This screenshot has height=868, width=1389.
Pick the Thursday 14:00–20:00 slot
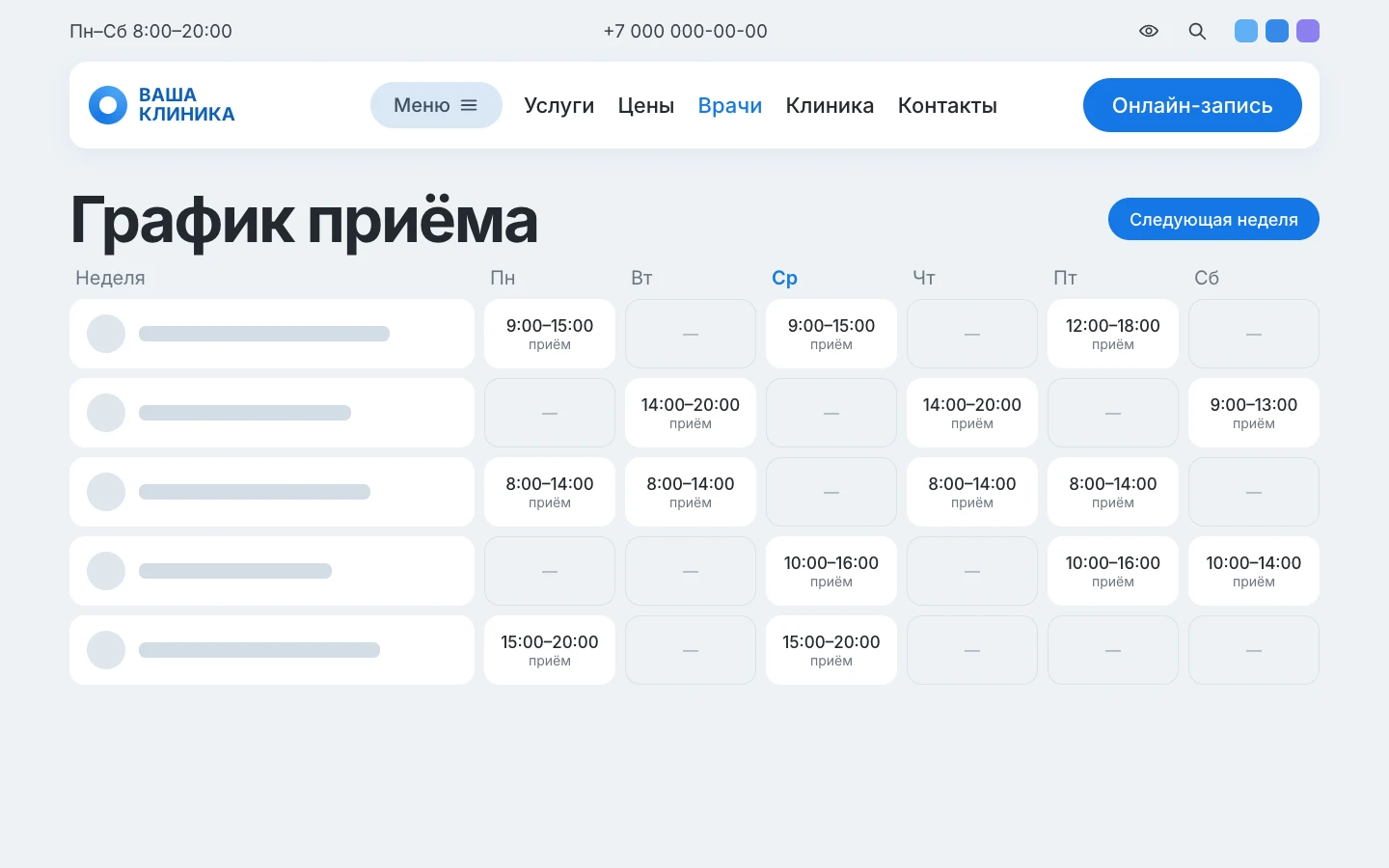(x=972, y=413)
